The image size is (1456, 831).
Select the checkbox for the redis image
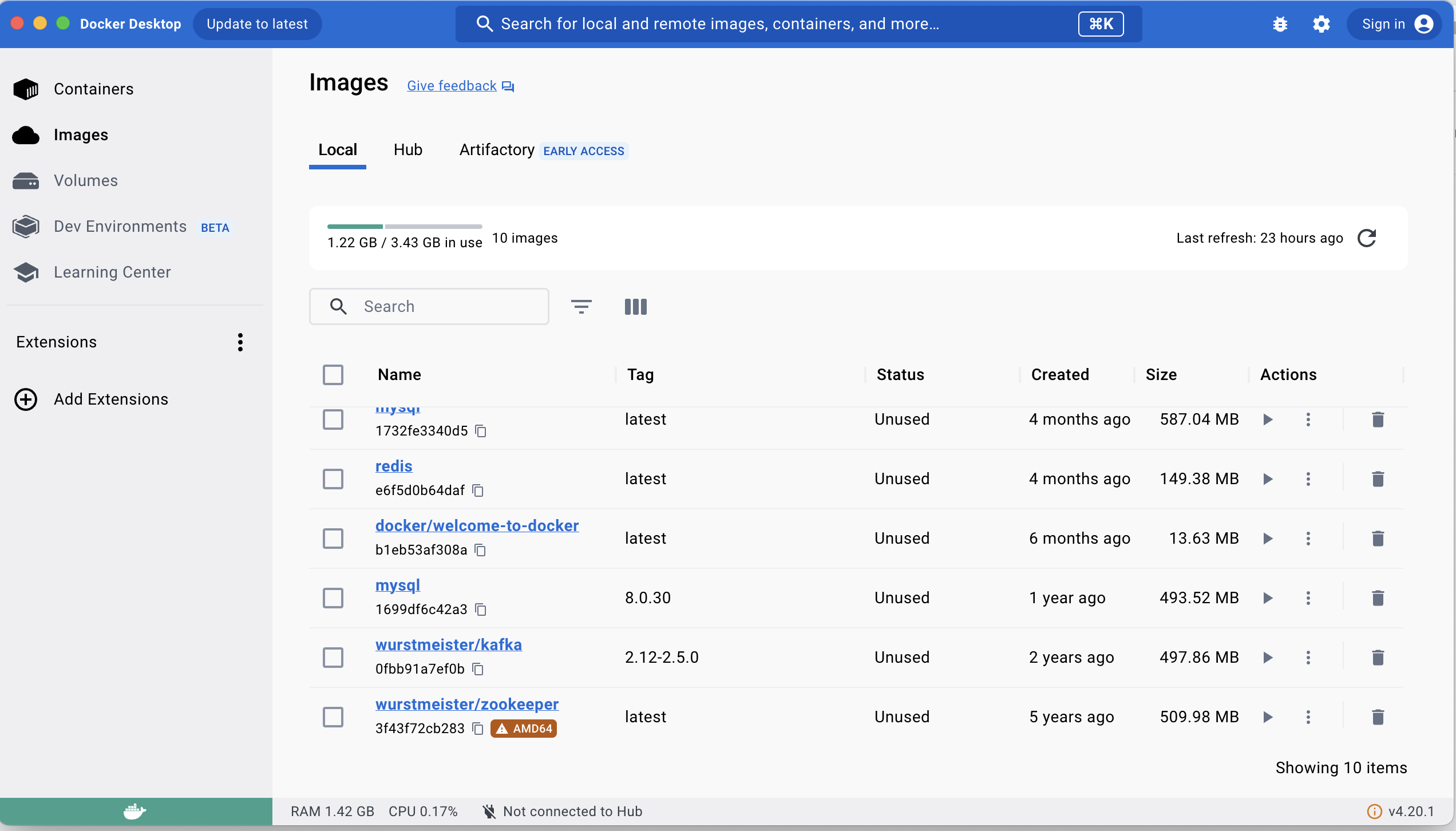point(333,479)
